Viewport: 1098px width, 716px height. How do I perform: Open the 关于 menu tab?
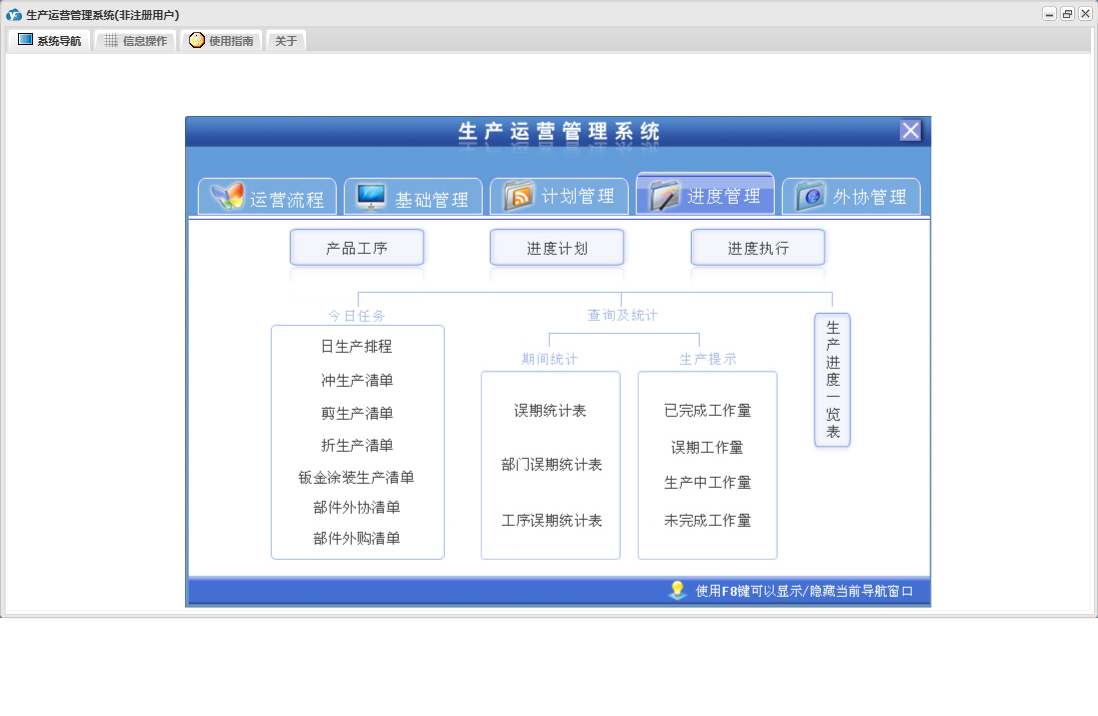coord(286,41)
